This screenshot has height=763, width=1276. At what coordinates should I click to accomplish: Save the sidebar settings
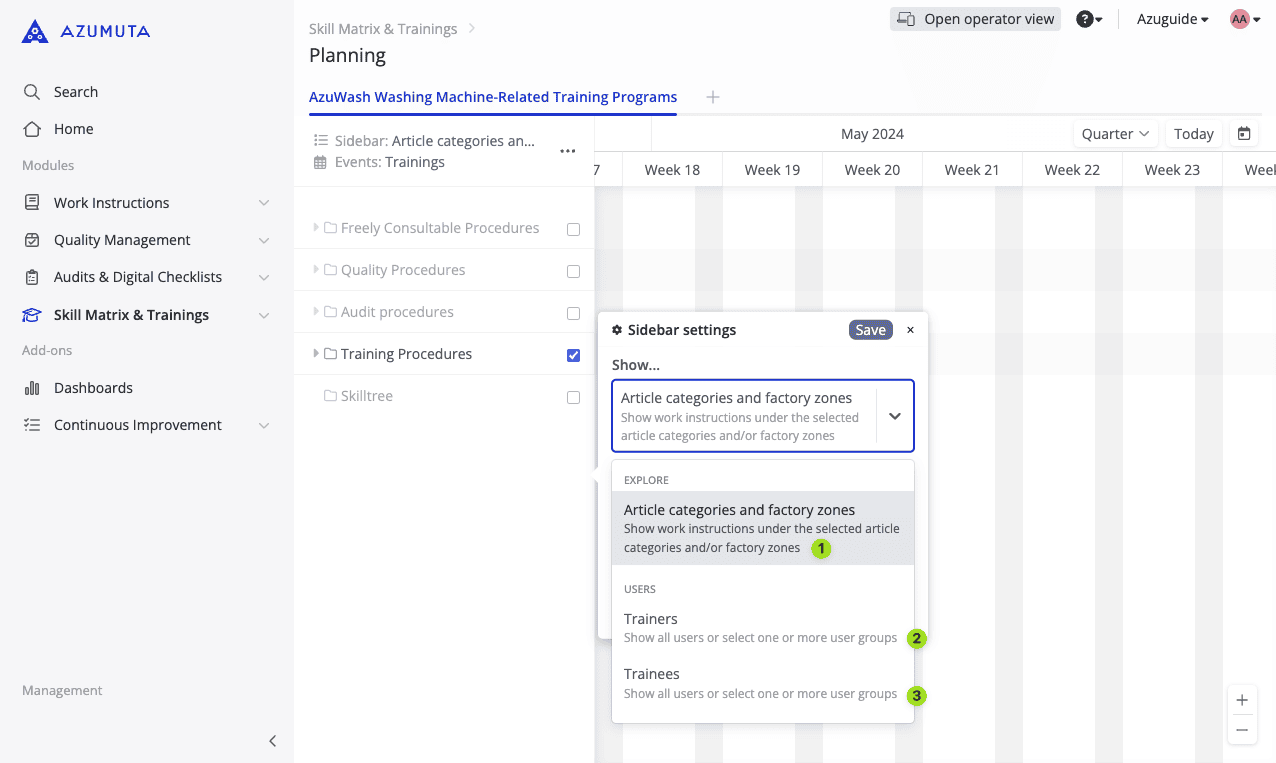point(870,329)
